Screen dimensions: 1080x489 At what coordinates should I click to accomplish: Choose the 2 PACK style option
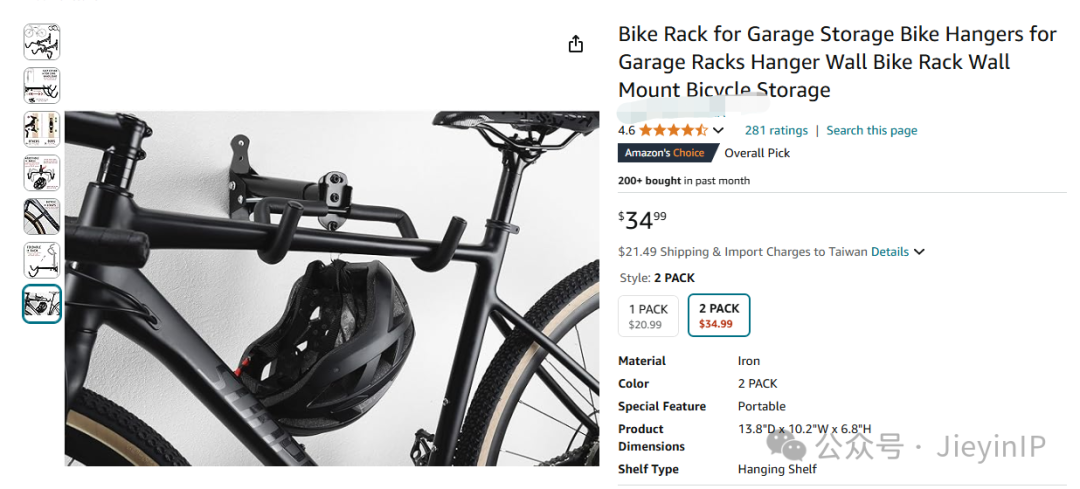click(718, 315)
